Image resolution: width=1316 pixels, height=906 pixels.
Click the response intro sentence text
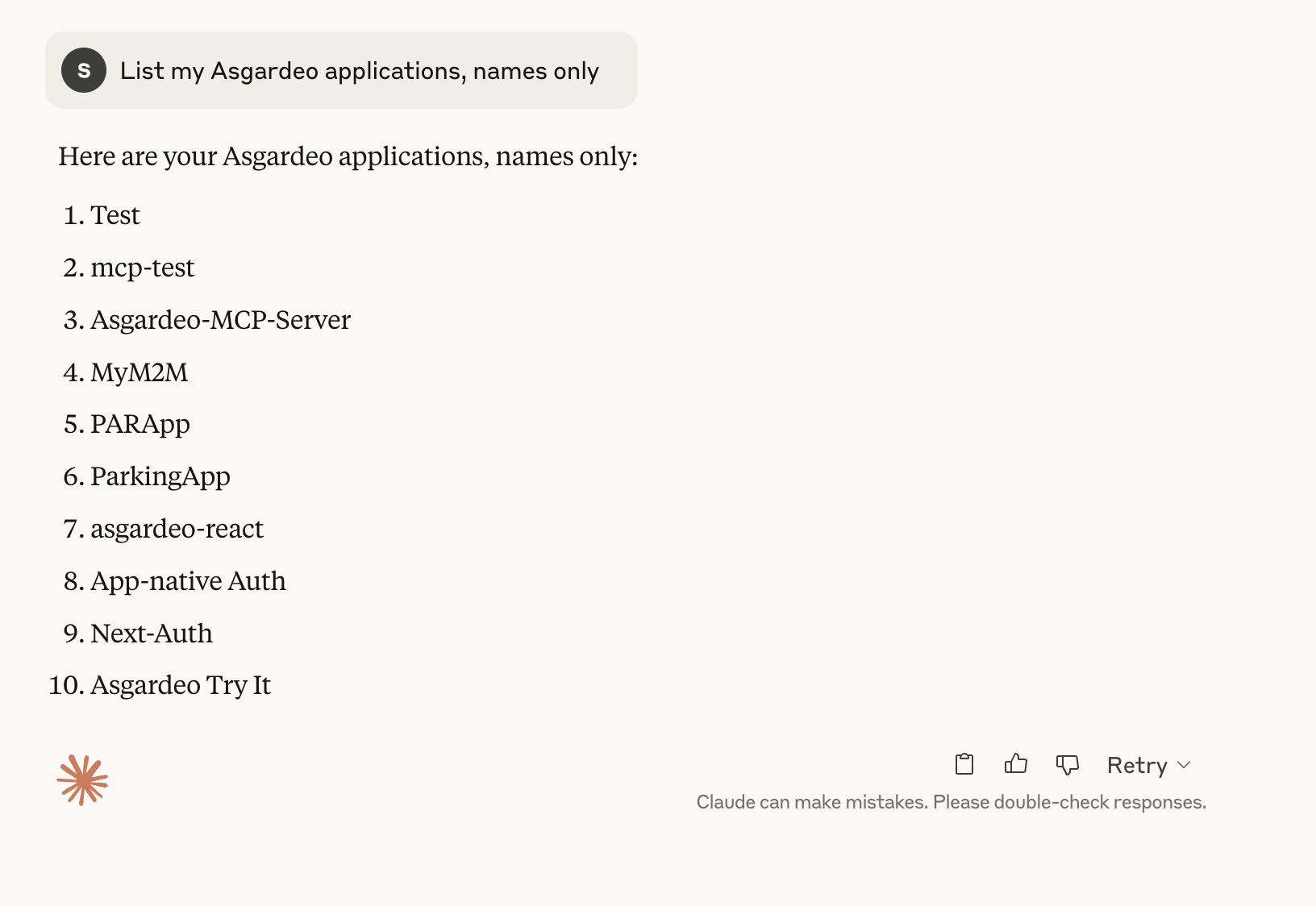click(x=348, y=156)
